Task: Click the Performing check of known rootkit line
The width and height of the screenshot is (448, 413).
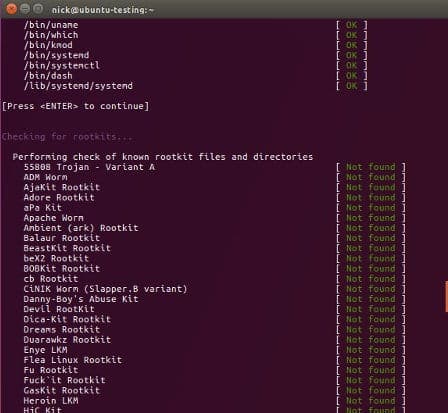Action: tap(163, 157)
